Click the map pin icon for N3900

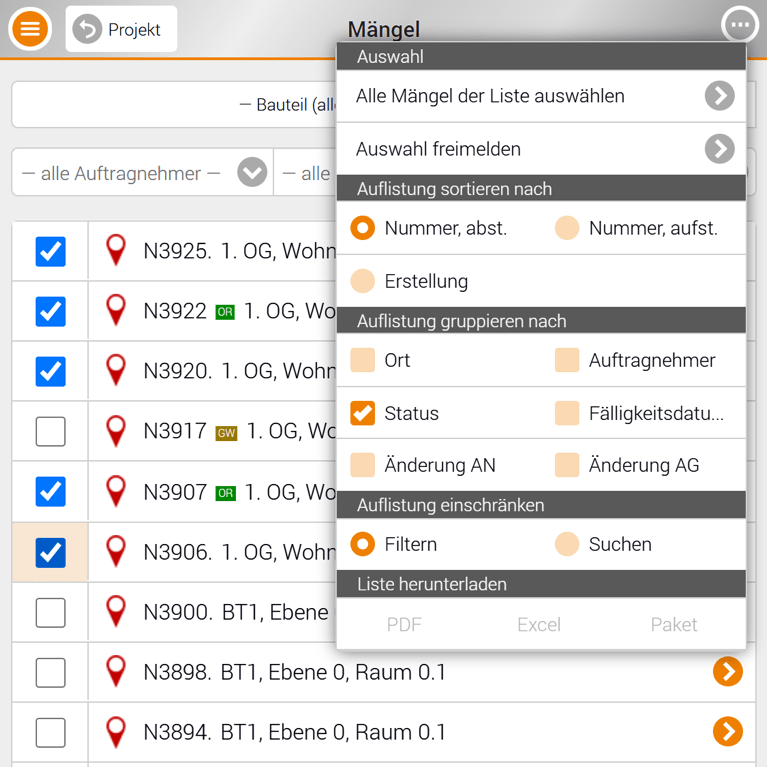pyautogui.click(x=117, y=612)
